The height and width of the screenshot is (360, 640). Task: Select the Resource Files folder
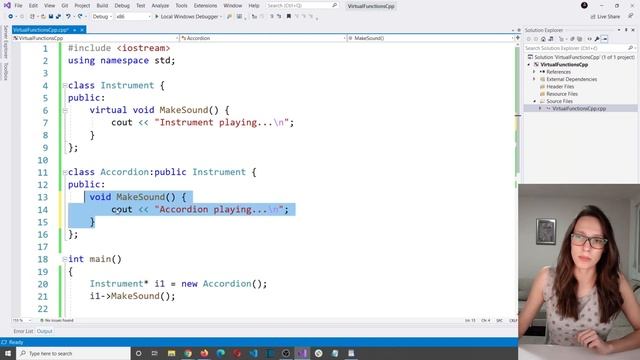[562, 94]
